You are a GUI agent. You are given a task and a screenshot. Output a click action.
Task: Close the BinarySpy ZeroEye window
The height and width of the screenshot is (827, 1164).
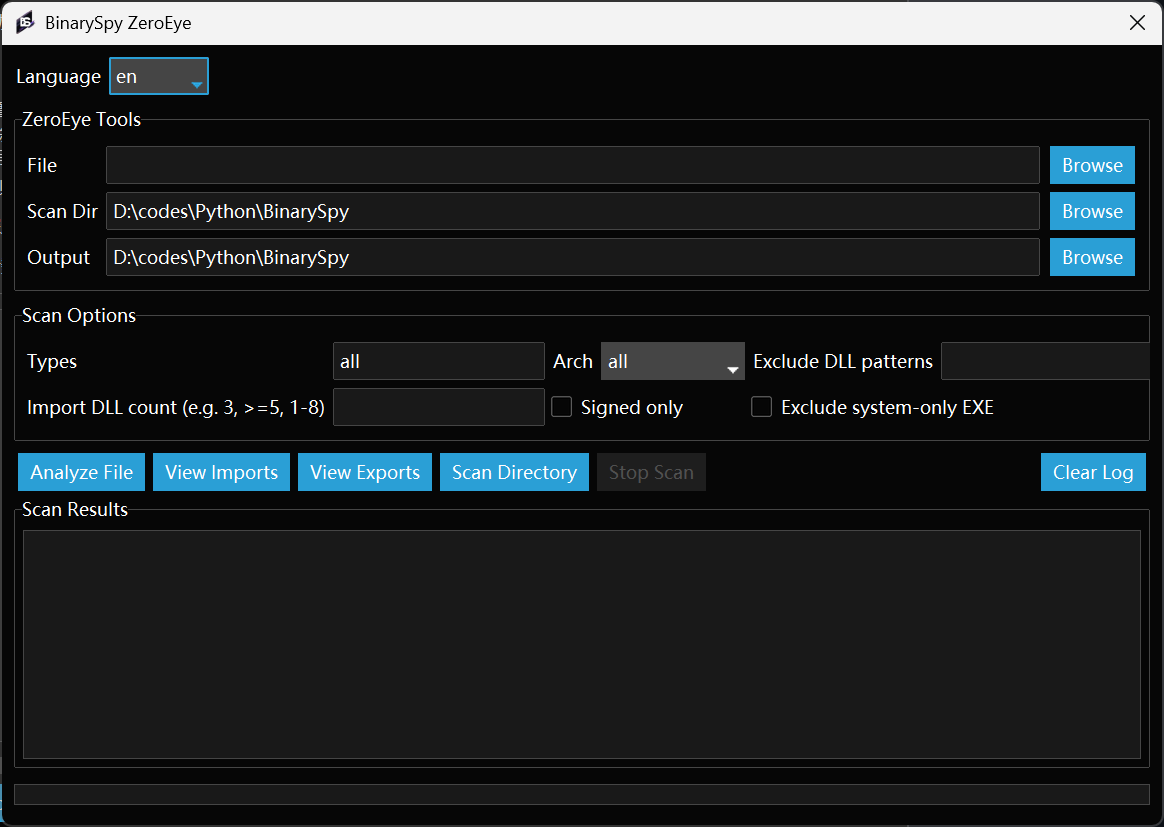pos(1137,23)
